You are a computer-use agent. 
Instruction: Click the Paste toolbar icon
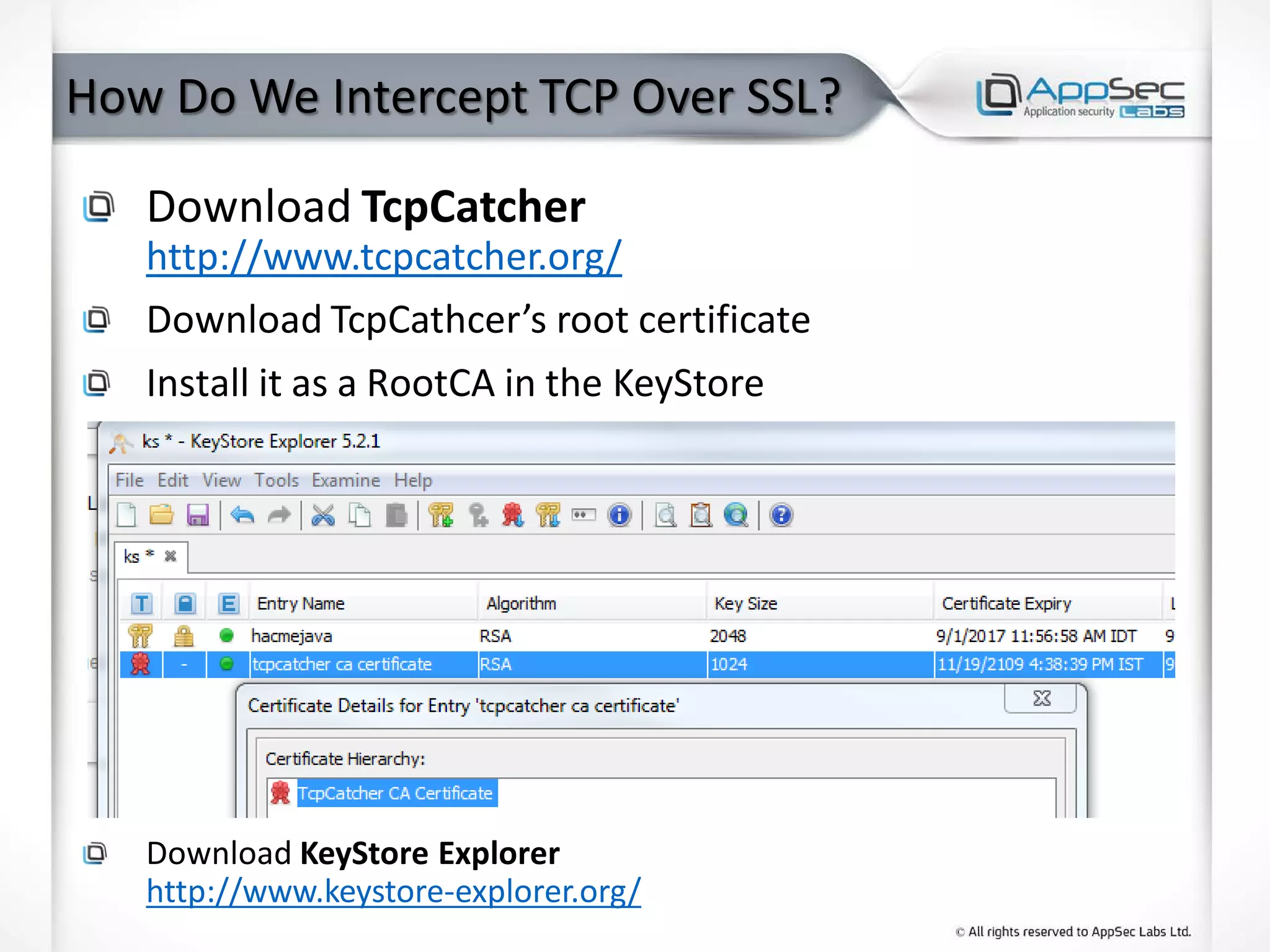(x=396, y=515)
